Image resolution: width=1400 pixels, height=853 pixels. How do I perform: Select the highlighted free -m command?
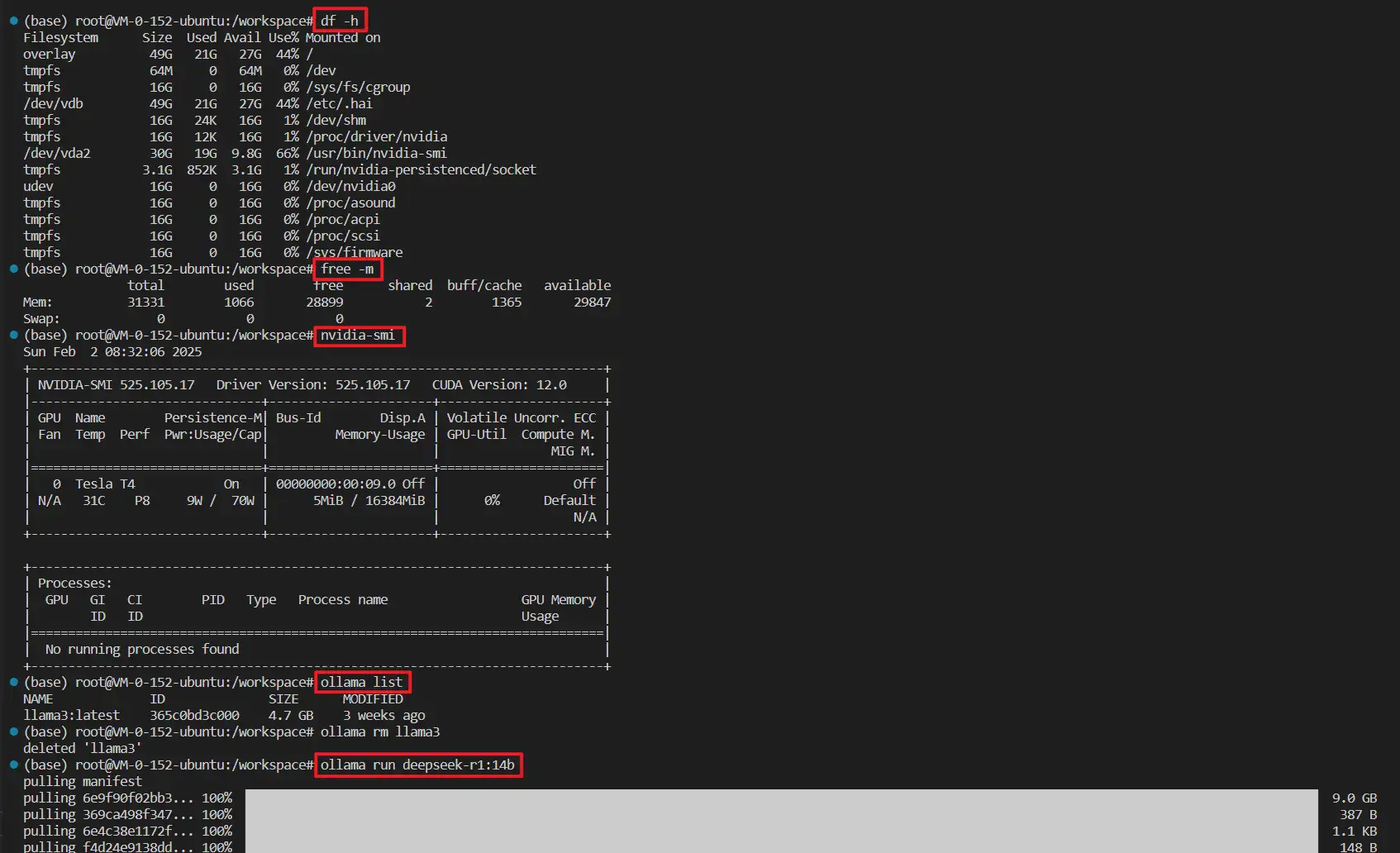347,269
